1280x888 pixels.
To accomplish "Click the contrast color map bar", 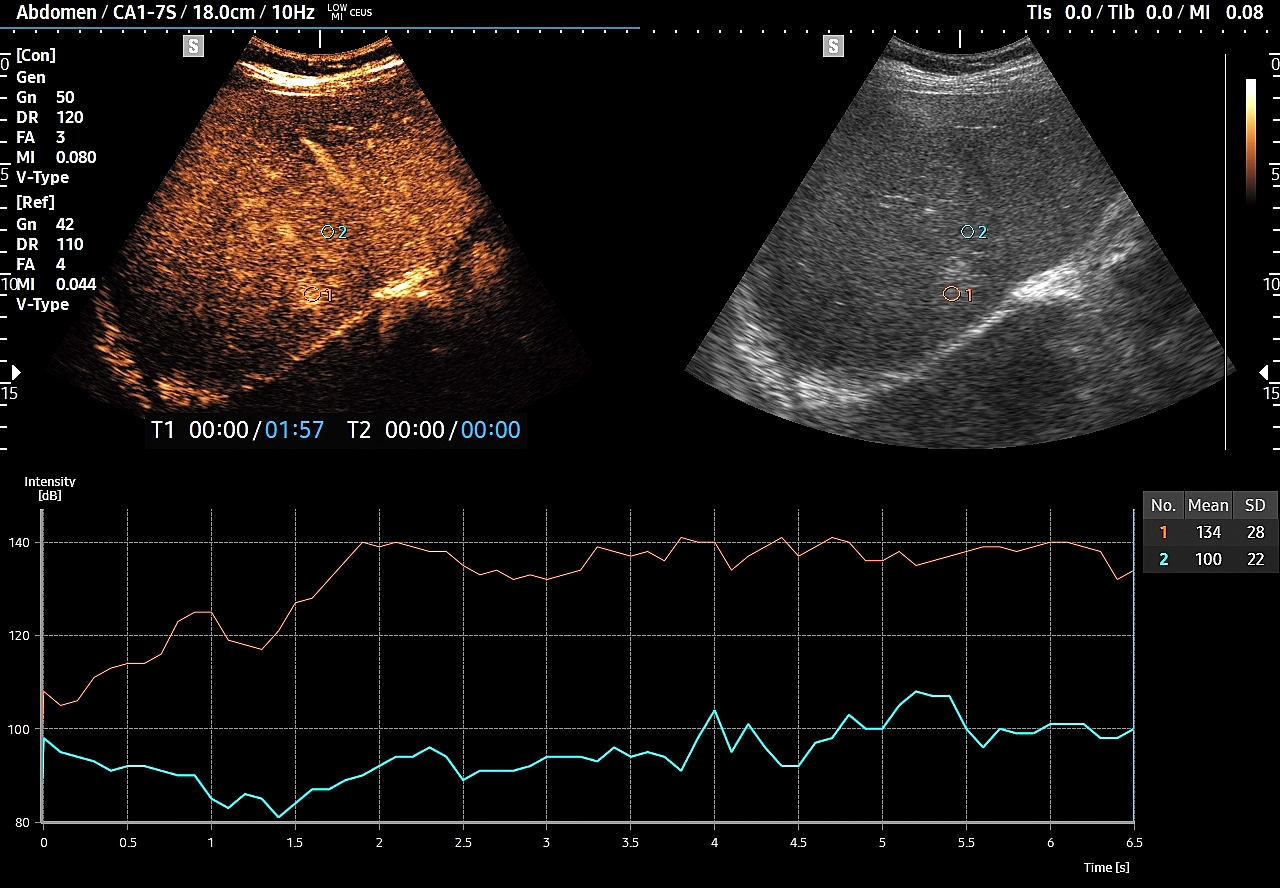I will 1251,140.
